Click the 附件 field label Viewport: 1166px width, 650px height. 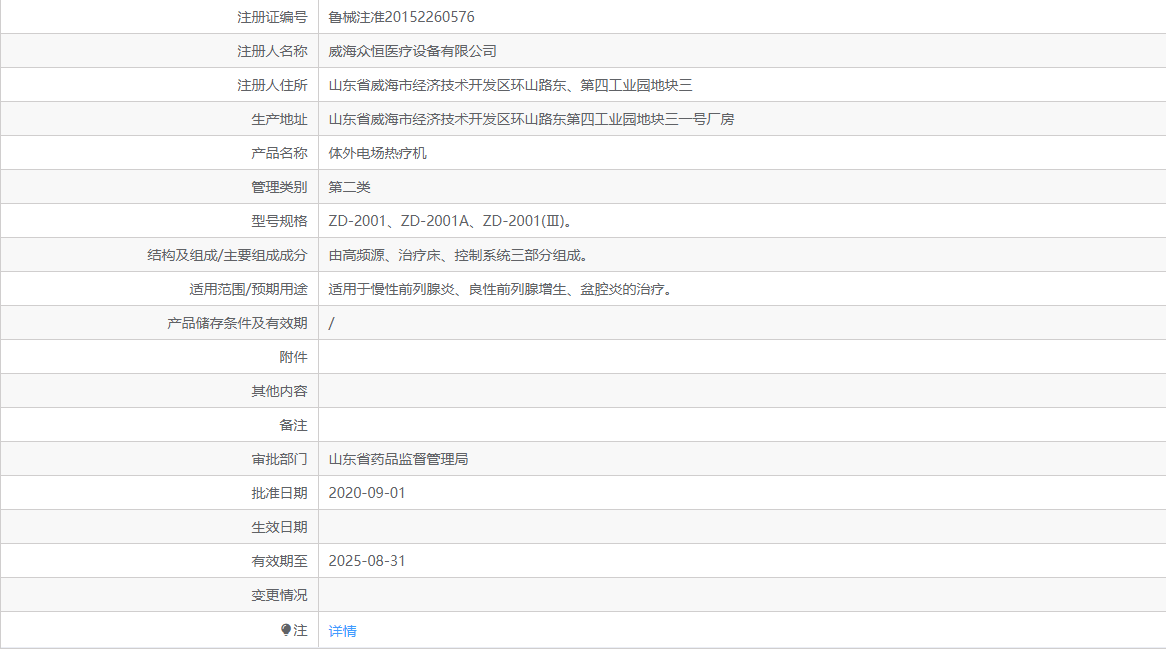[293, 357]
